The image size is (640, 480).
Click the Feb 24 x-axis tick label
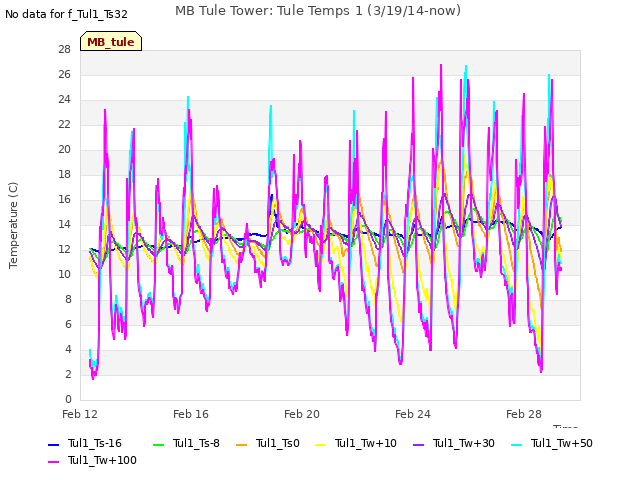point(413,414)
